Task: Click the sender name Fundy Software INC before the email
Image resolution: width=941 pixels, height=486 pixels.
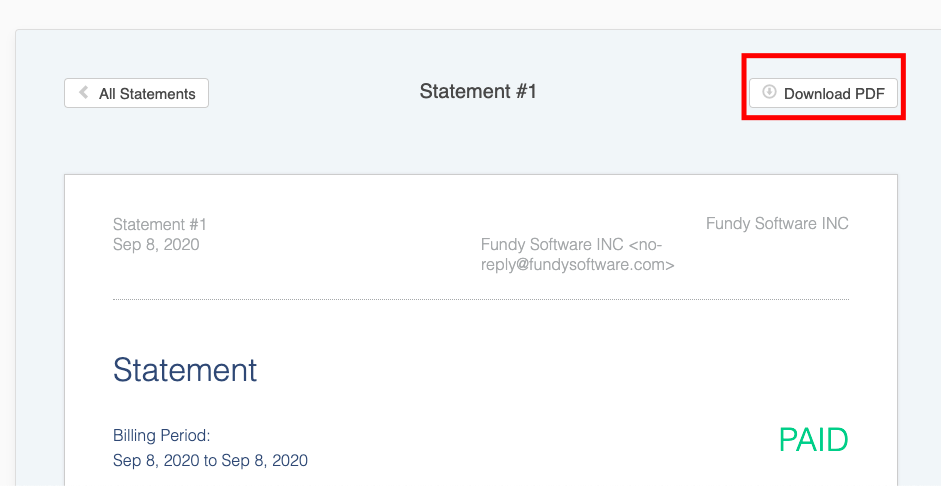Action: [x=552, y=245]
